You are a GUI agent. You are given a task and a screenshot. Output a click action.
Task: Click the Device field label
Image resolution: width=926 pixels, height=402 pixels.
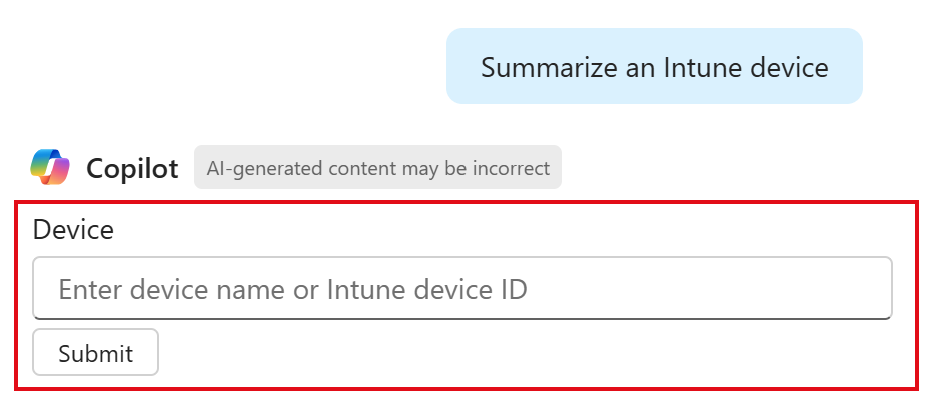click(73, 229)
